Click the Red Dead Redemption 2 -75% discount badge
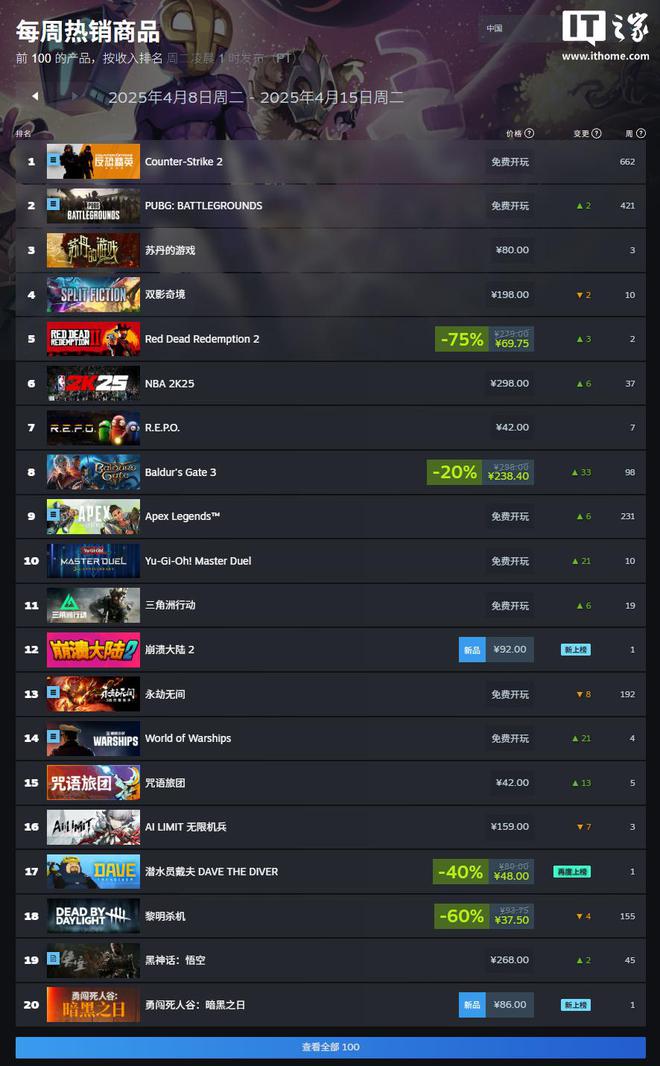Image resolution: width=660 pixels, height=1066 pixels. tap(462, 339)
